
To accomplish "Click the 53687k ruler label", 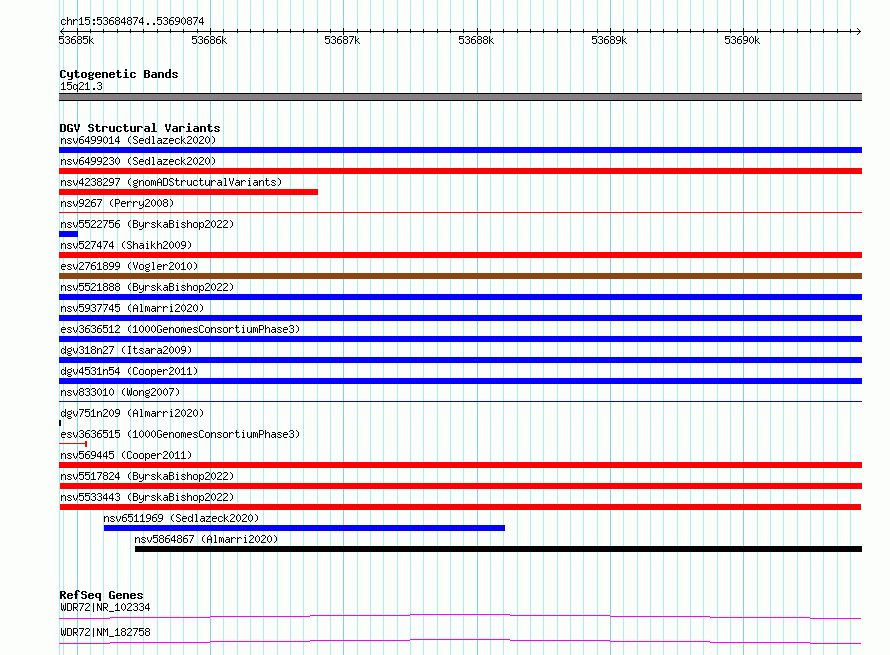I will pyautogui.click(x=342, y=40).
